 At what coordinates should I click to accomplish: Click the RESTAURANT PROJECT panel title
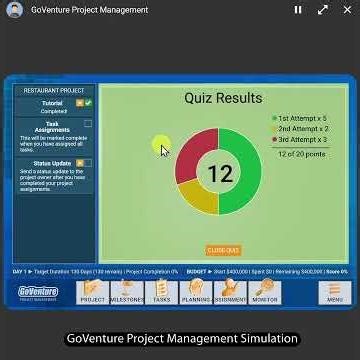click(54, 90)
